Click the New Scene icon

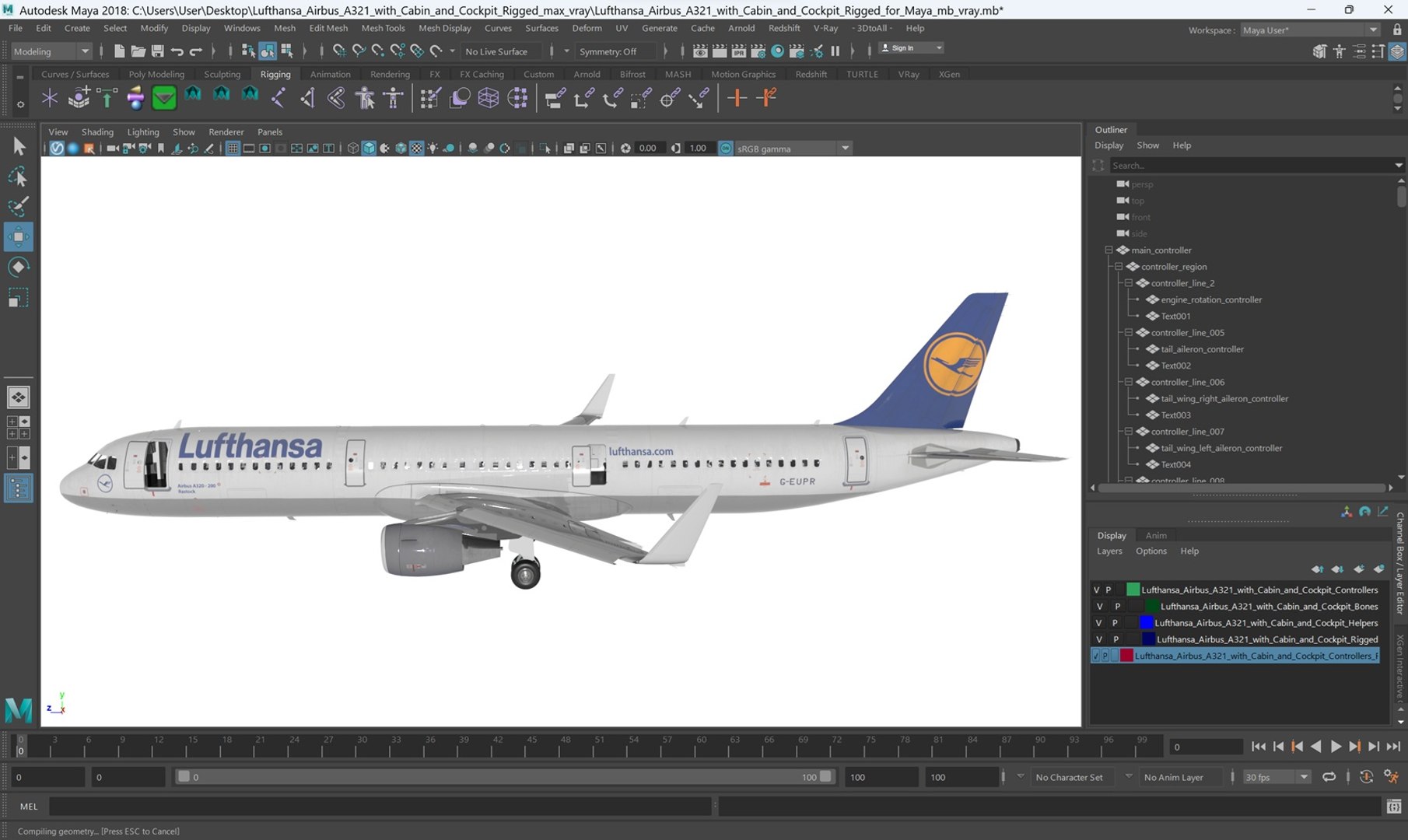119,51
